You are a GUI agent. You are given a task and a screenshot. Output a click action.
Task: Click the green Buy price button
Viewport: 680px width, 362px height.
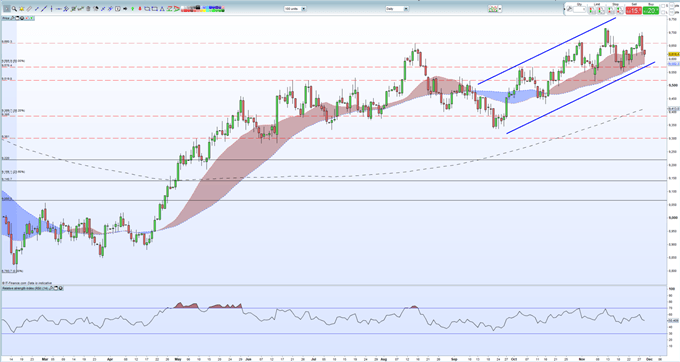tap(651, 10)
